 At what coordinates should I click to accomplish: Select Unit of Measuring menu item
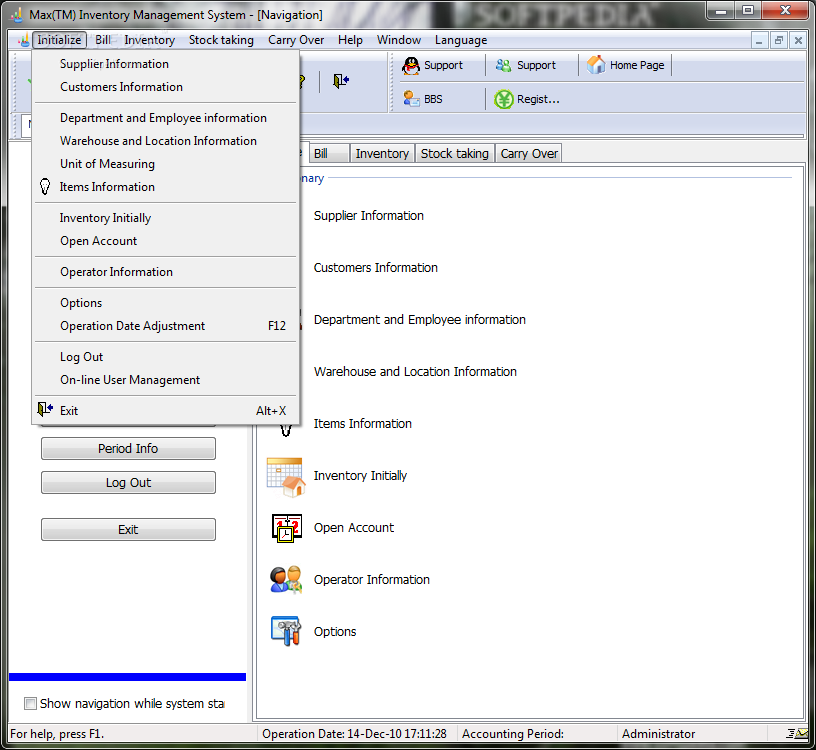(165, 164)
